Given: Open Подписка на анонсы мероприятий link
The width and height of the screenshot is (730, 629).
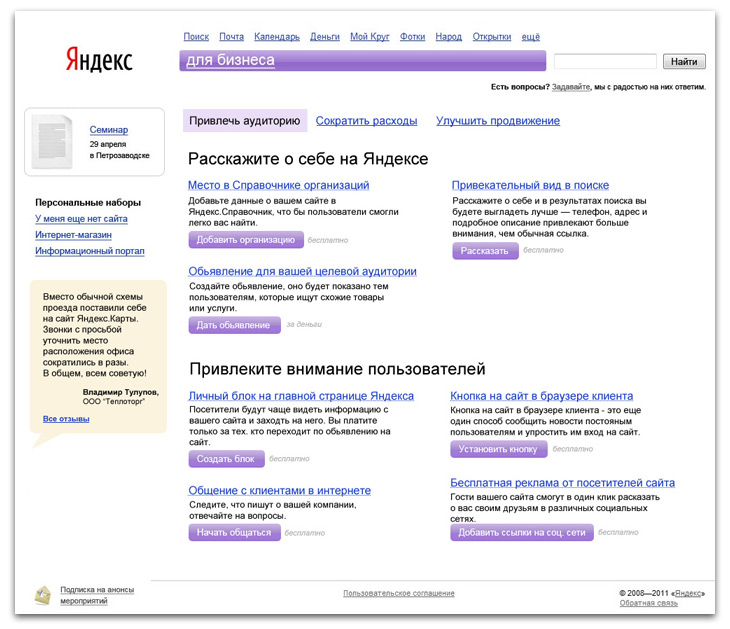Looking at the screenshot, I should coord(97,595).
